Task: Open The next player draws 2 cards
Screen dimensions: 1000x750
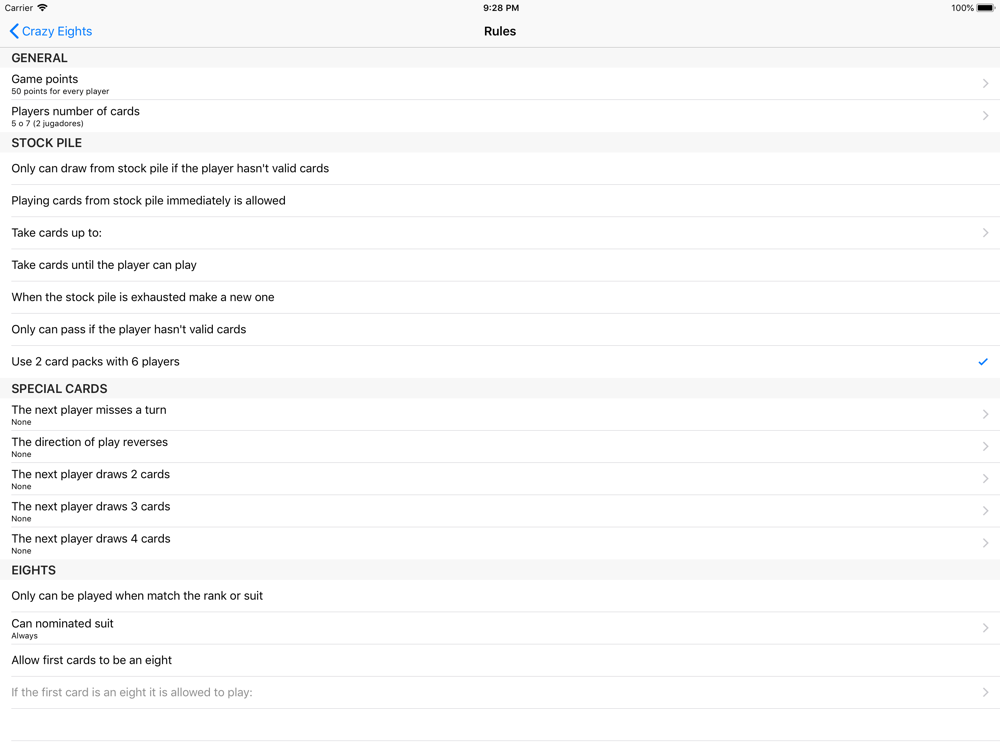Action: (500, 479)
